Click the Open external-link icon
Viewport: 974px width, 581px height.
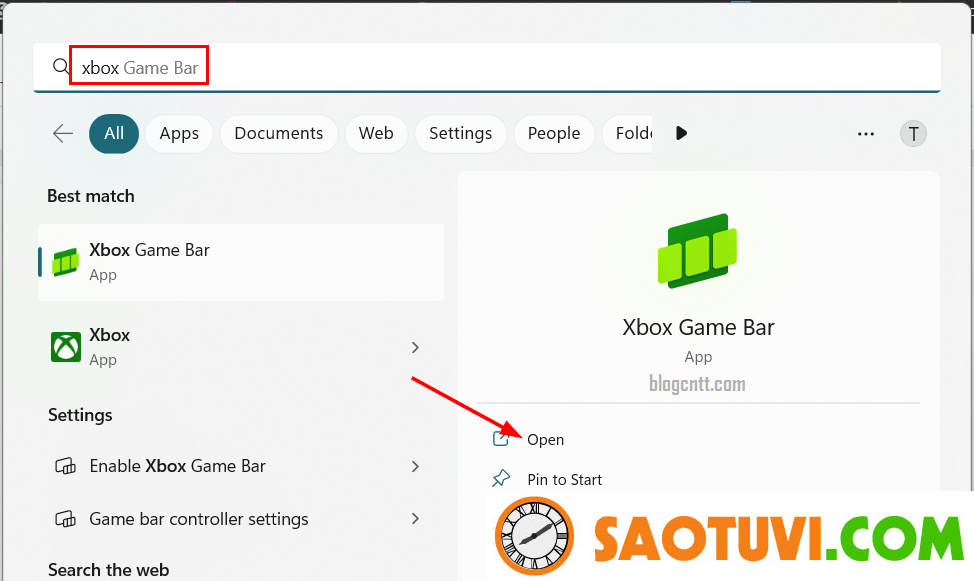pos(502,439)
